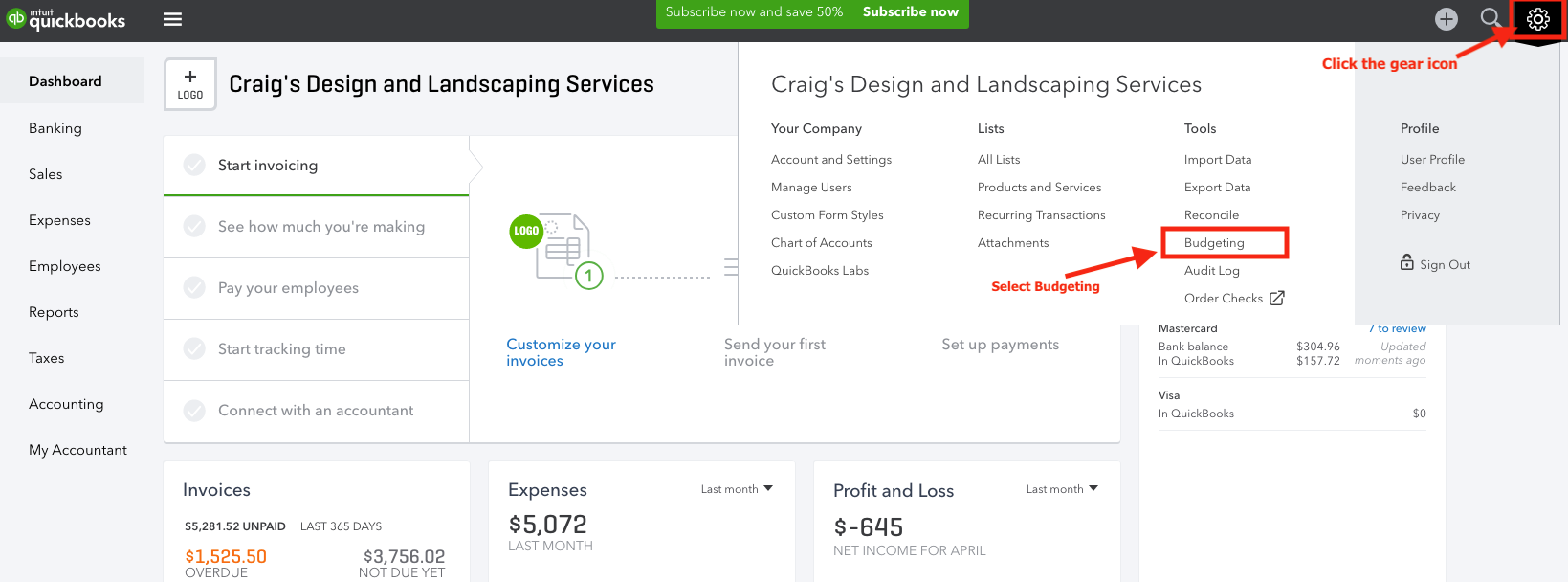
Task: Open Recurring Transactions
Action: pyautogui.click(x=1041, y=214)
